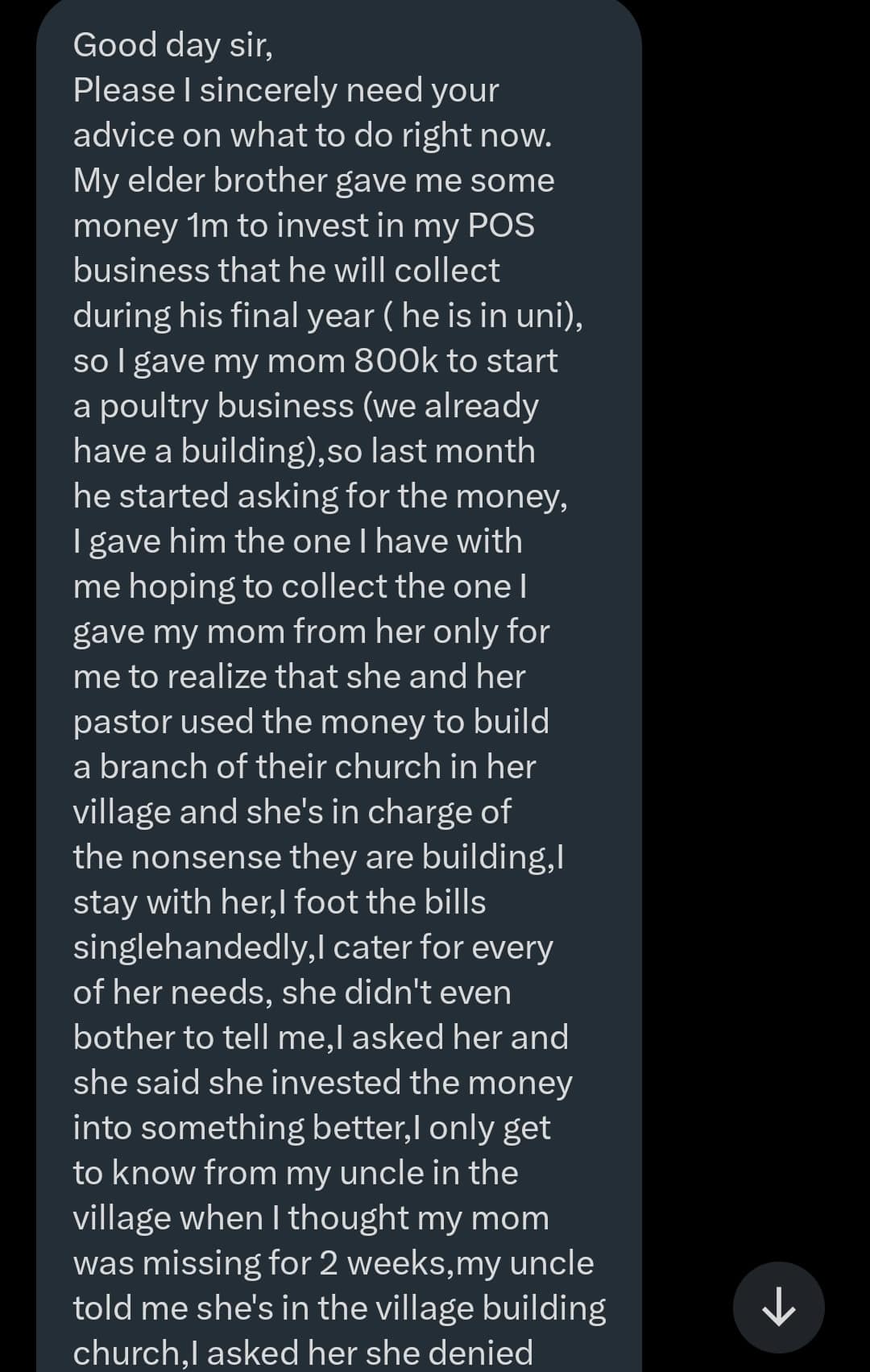Tap the text 'a branch of their church in her'
The height and width of the screenshot is (1372, 870).
point(304,767)
